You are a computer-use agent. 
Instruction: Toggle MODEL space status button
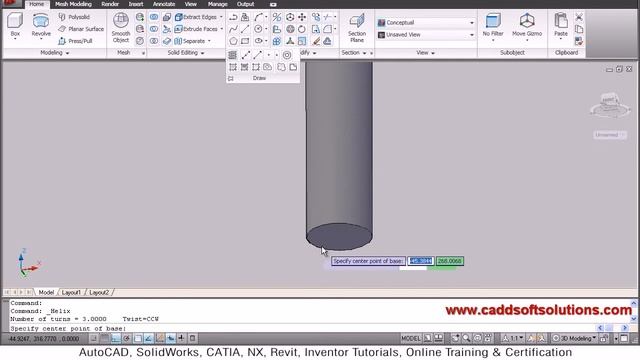411,338
